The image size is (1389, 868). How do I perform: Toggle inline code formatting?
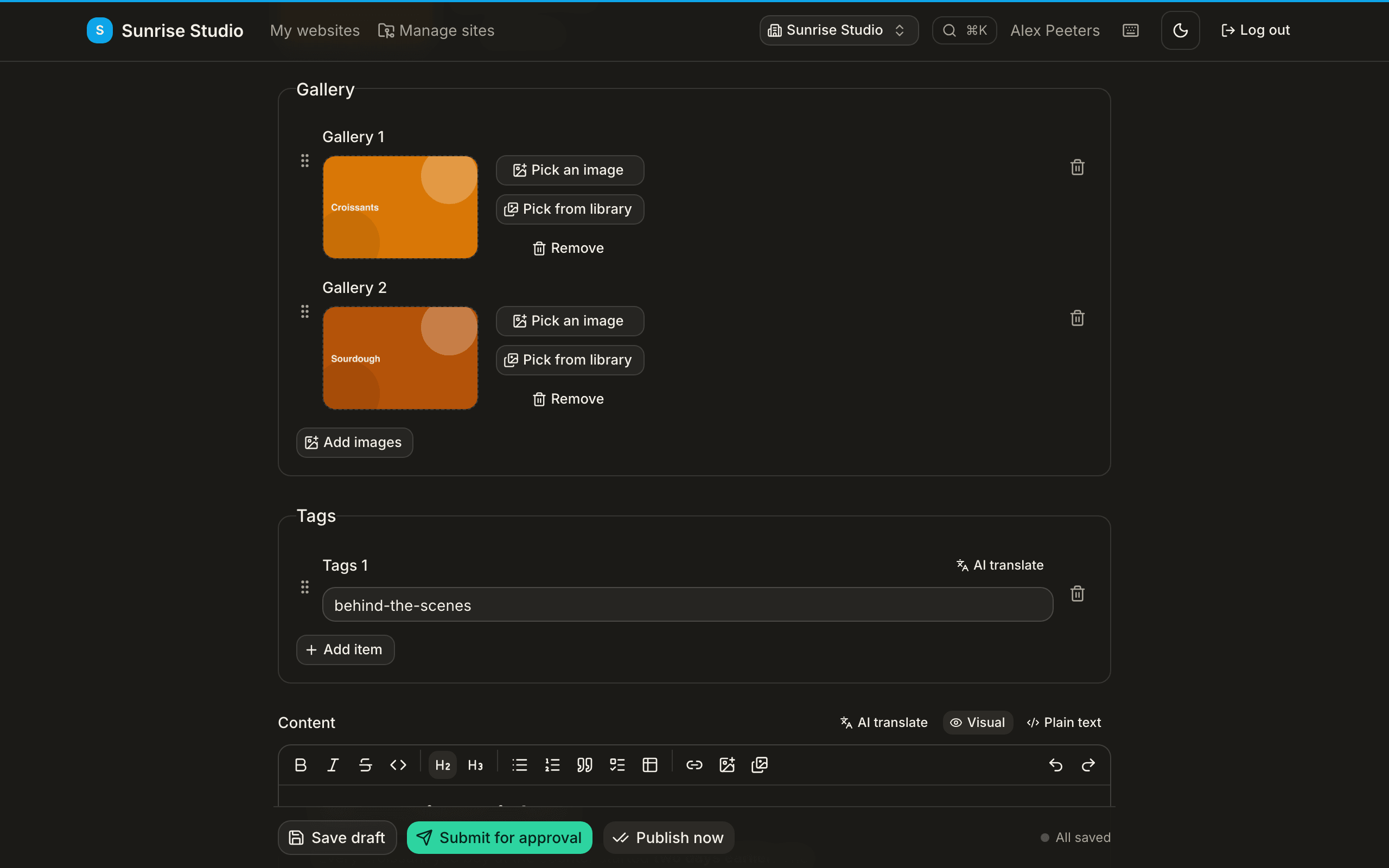[x=398, y=765]
